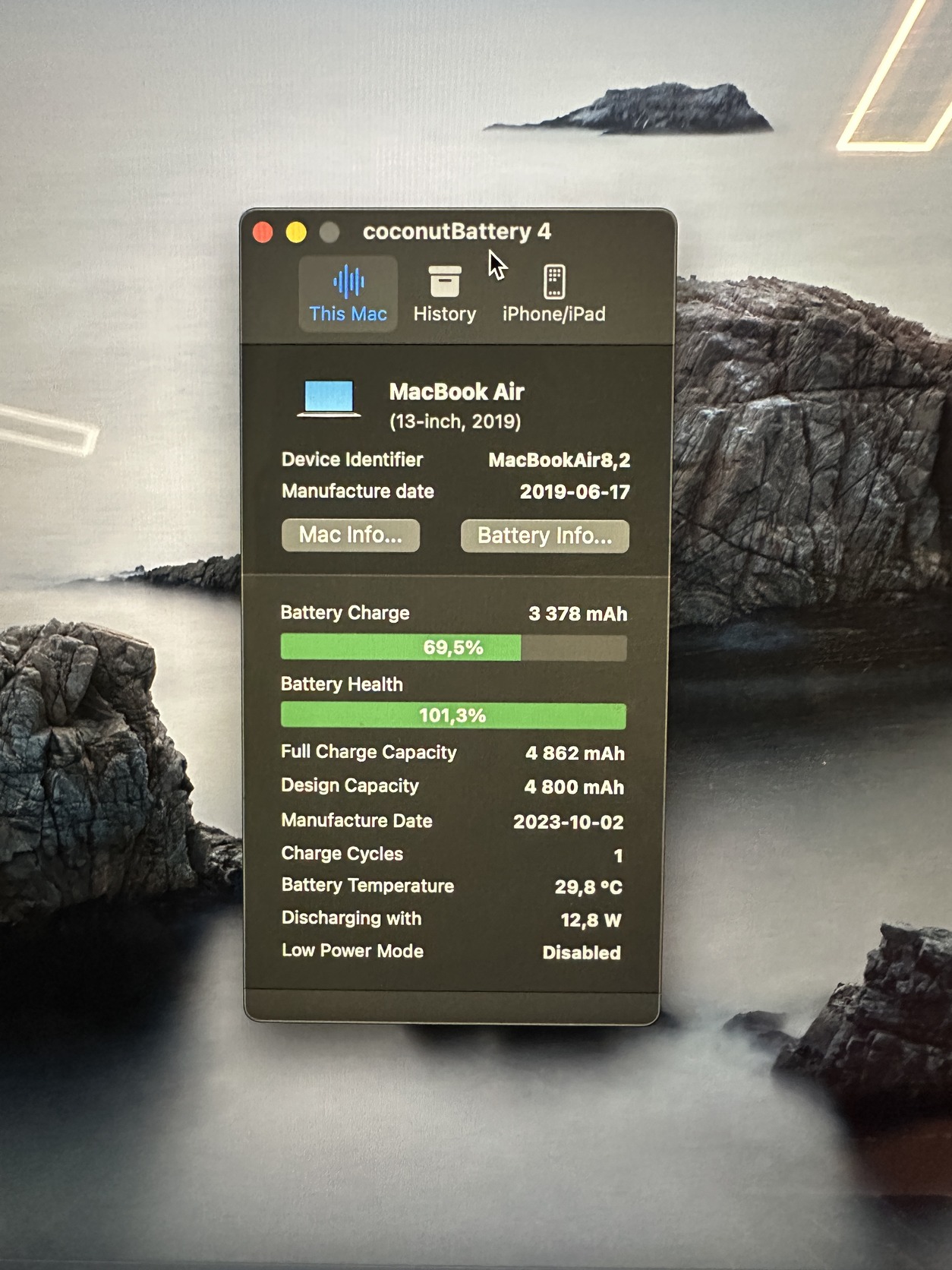The image size is (952, 1270).
Task: Click the Discharging with label
Action: [x=351, y=918]
